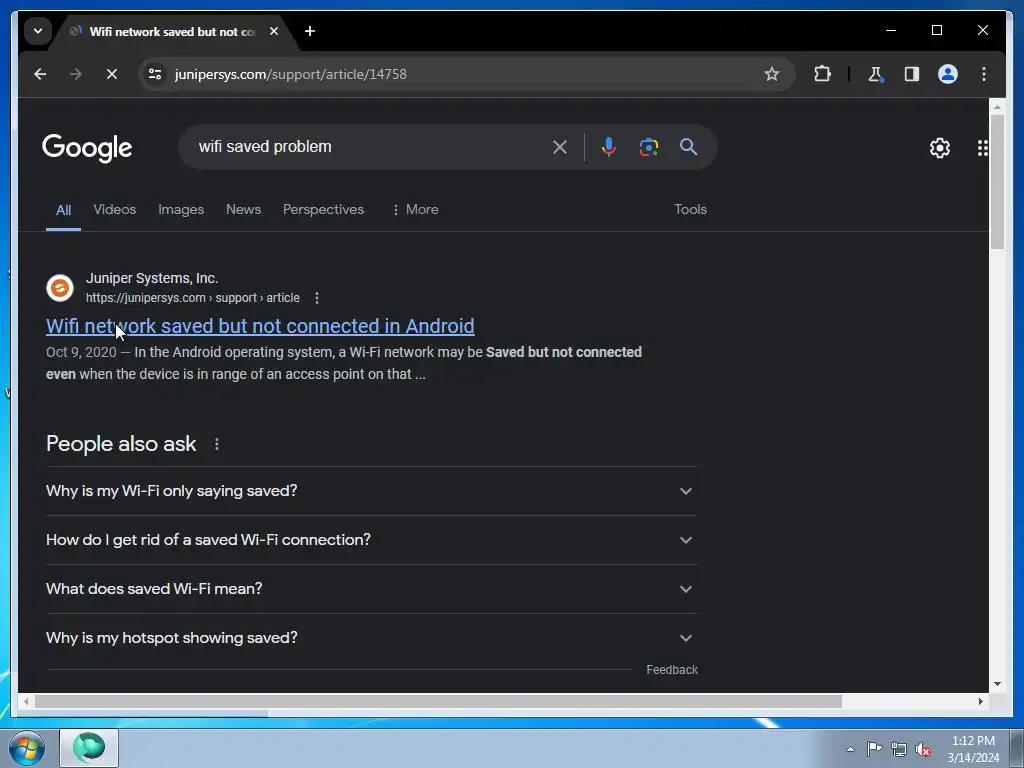Select the All results tab
The width and height of the screenshot is (1024, 768).
coord(63,210)
